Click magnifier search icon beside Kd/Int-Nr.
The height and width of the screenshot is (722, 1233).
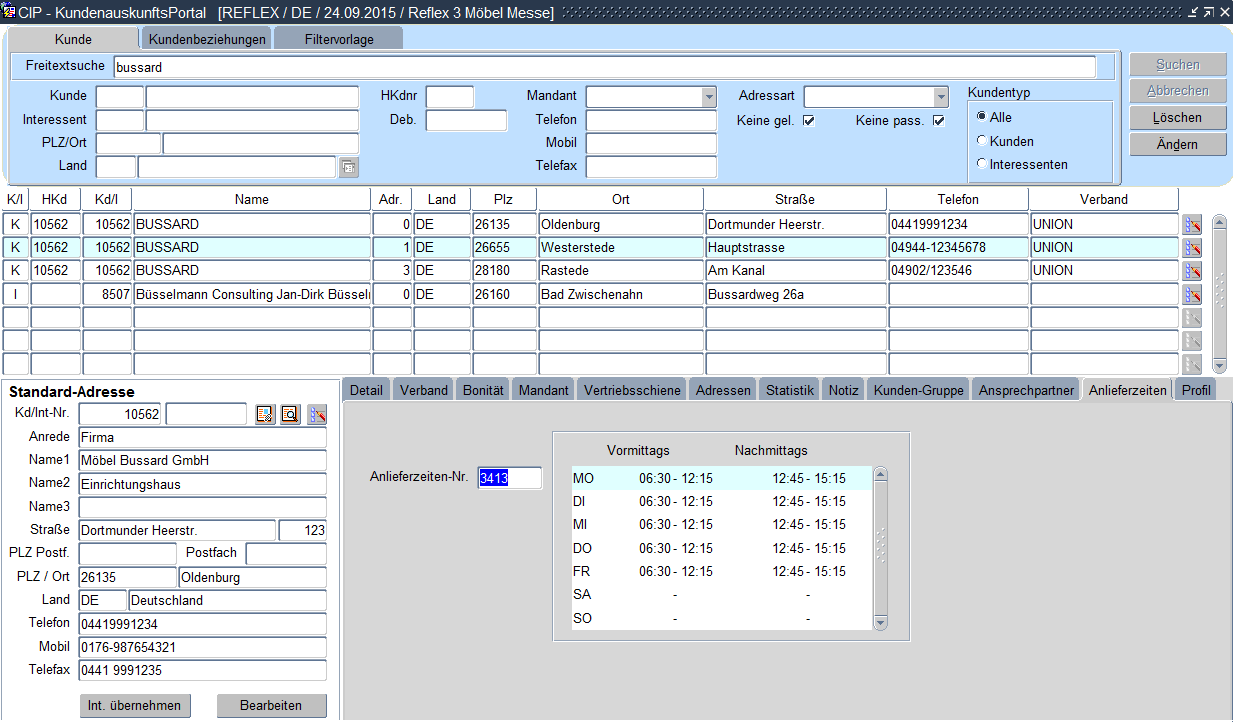point(290,414)
